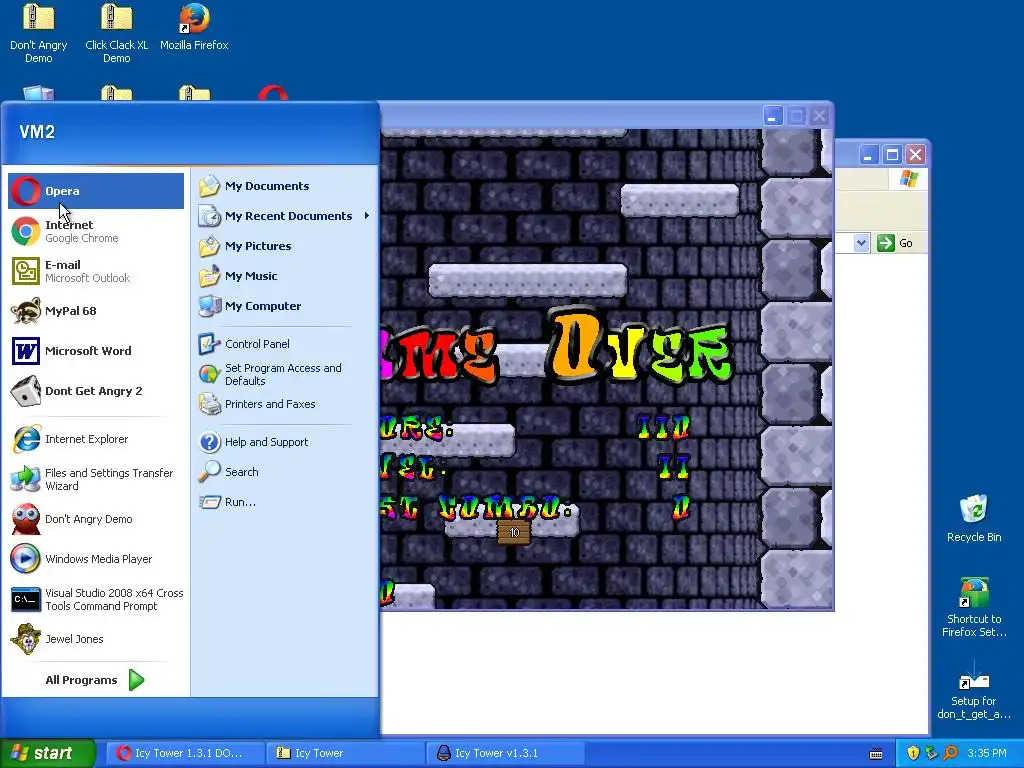Open Internet Explorer from Start menu

pyautogui.click(x=96, y=439)
